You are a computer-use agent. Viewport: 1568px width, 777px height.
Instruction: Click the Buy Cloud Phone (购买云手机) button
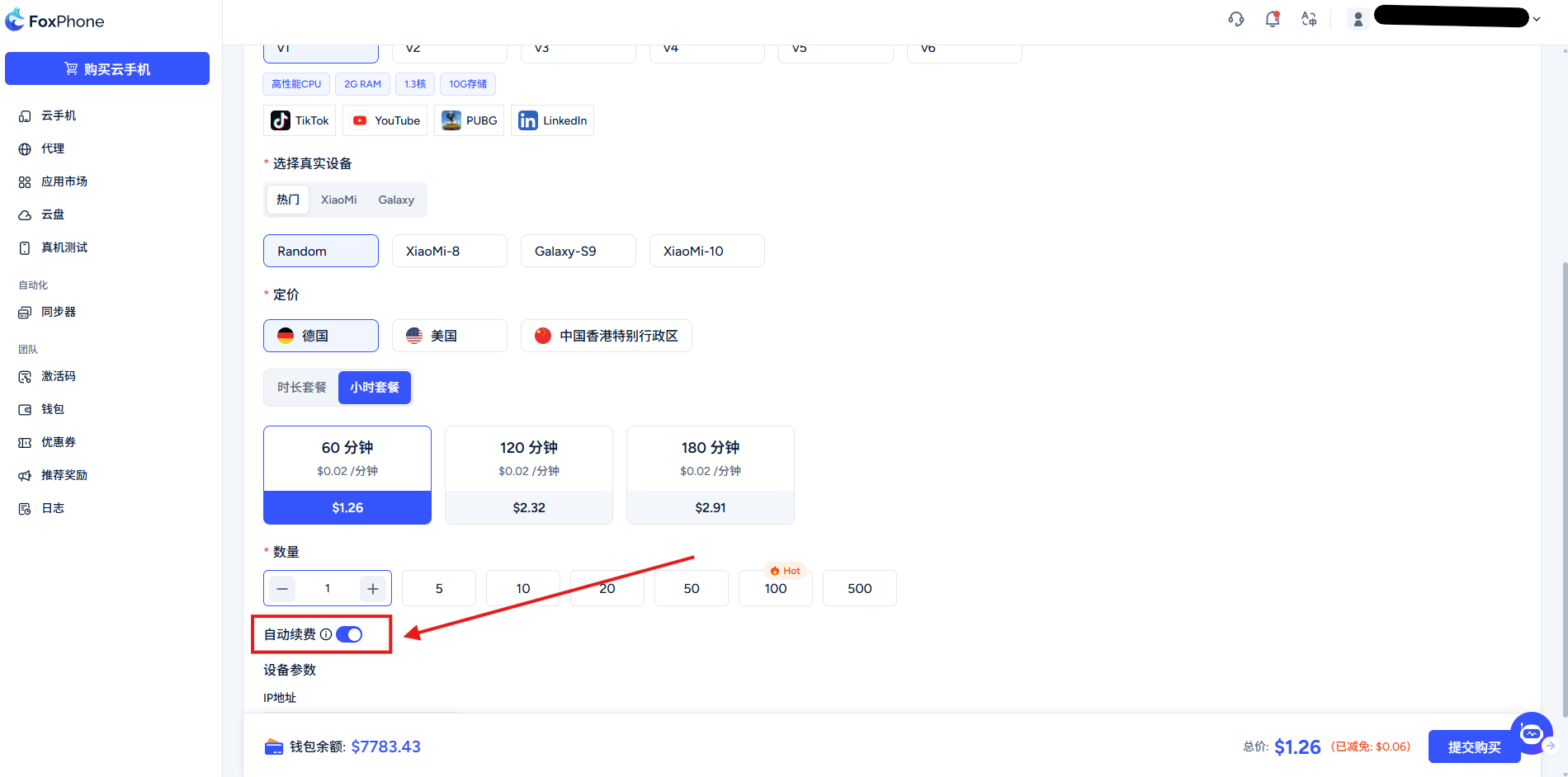point(107,68)
